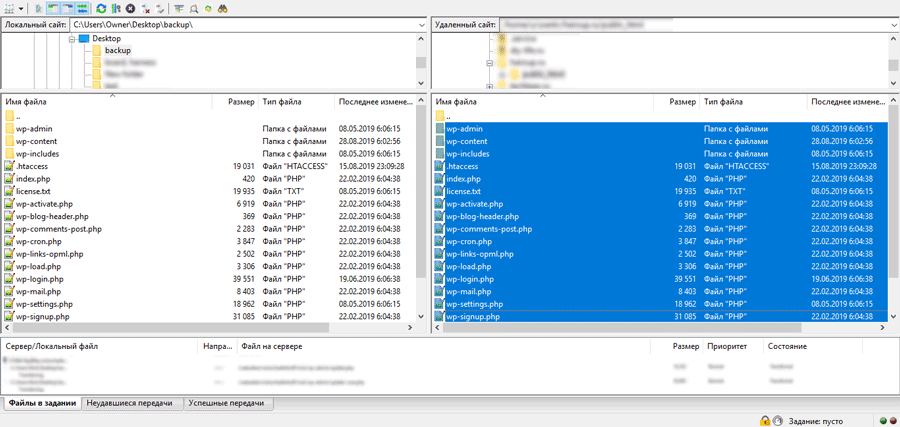Toggle the message log display
The image size is (900, 427).
[39, 8]
